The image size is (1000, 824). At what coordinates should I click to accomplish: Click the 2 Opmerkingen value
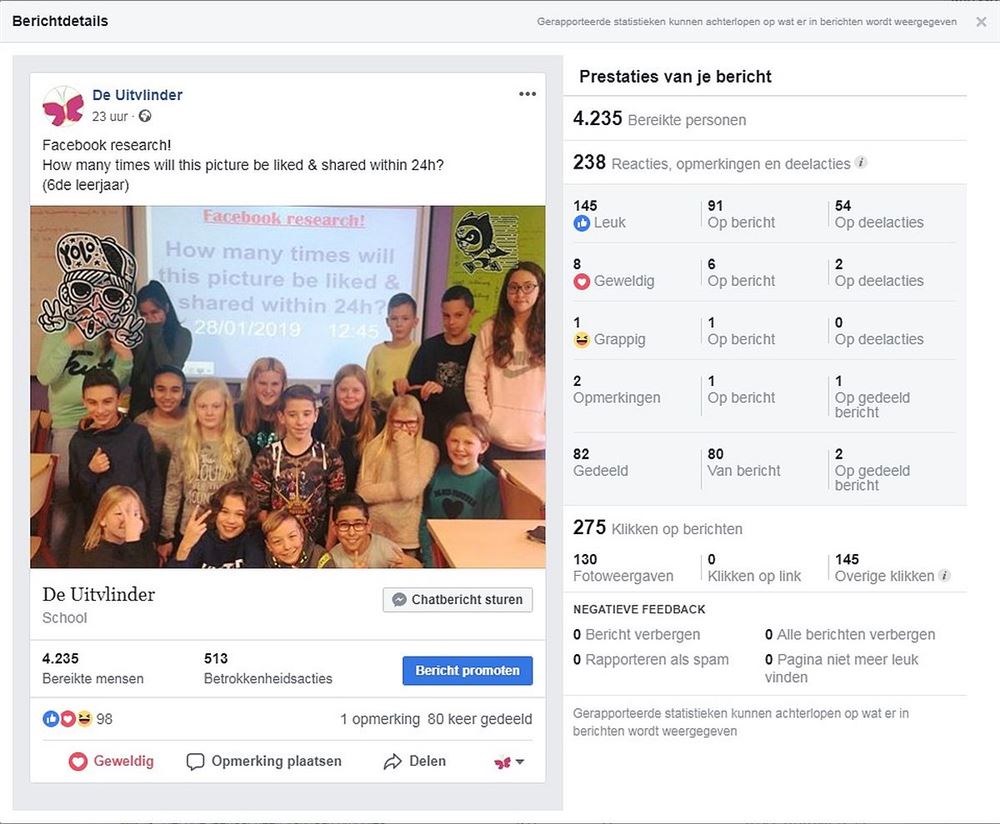coord(617,390)
